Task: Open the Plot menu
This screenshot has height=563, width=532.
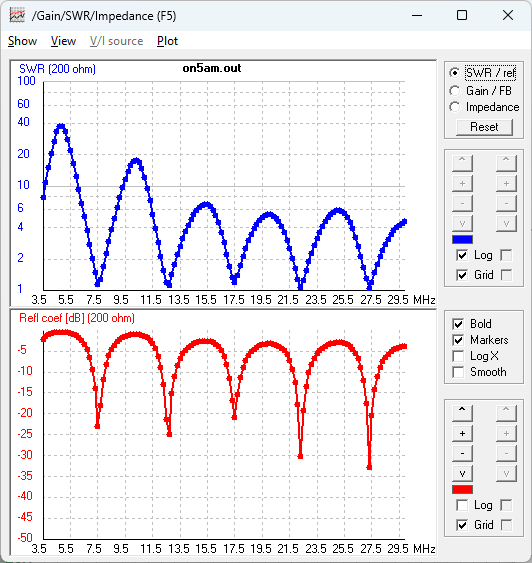Action: point(167,41)
